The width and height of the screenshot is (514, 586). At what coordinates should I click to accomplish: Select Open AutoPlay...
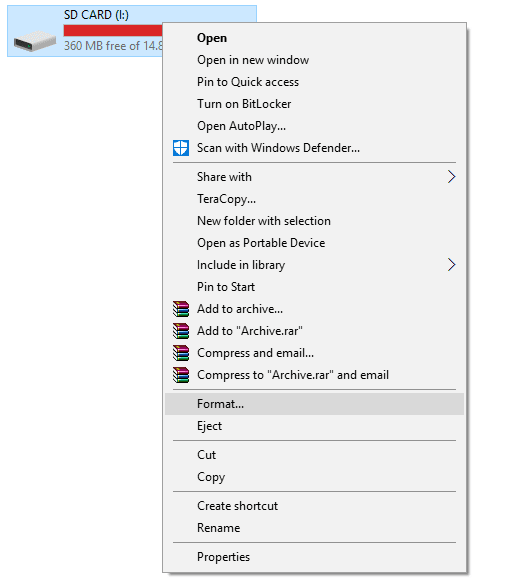click(314, 126)
